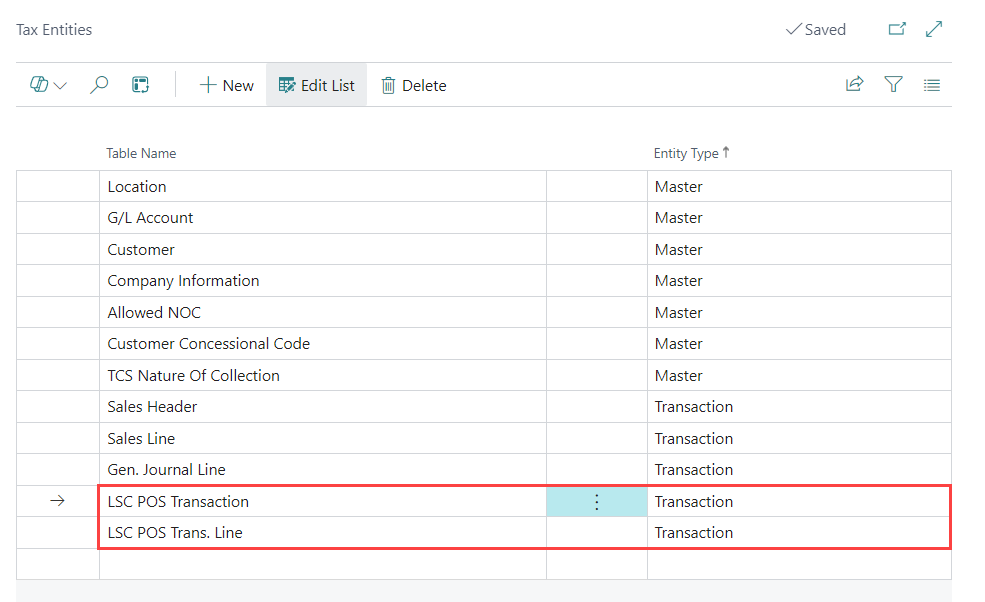Screen dimensions: 985x602
Task: Click the share icon
Action: point(854,84)
